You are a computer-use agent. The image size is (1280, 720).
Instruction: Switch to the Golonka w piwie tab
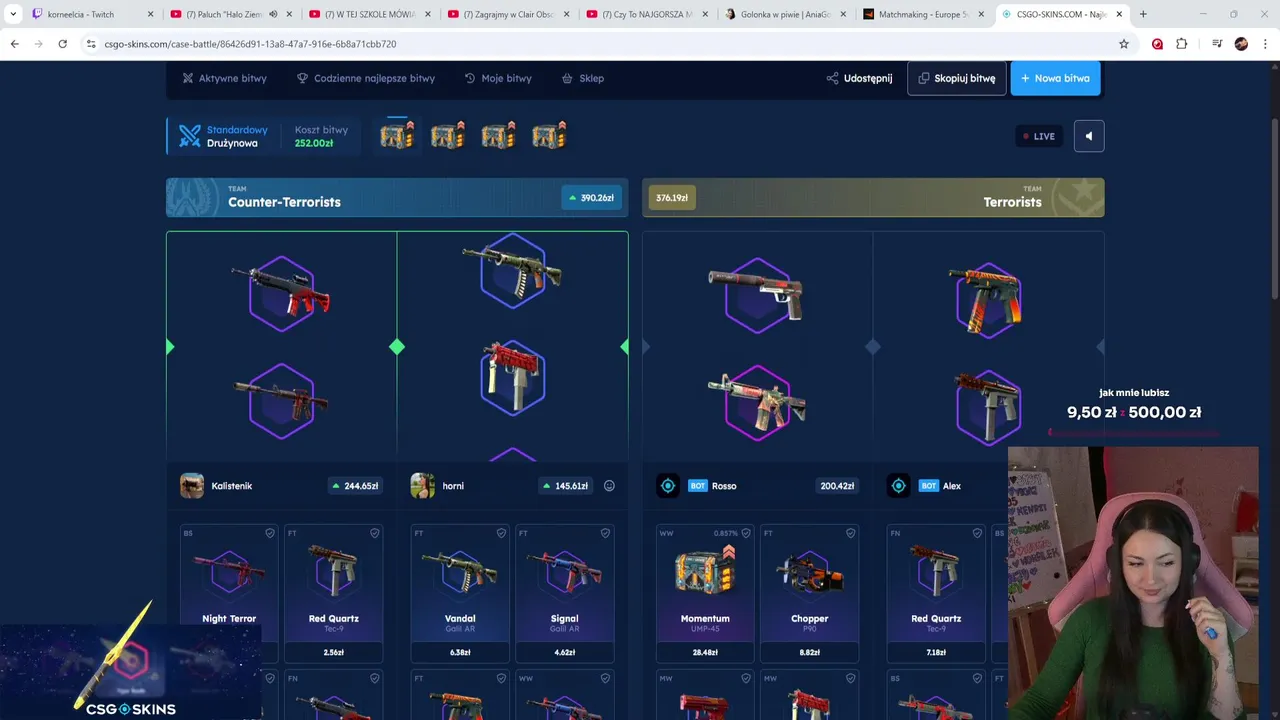point(785,14)
